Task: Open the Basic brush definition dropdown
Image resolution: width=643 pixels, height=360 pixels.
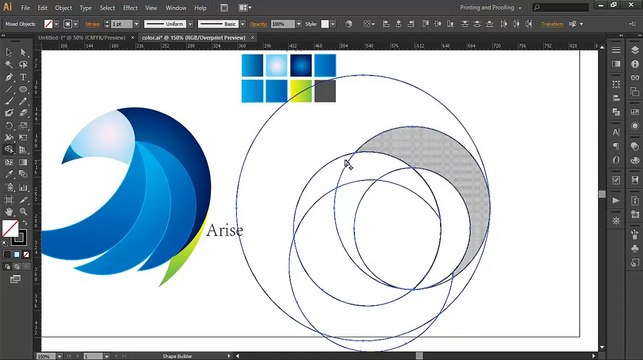Action: (243, 24)
